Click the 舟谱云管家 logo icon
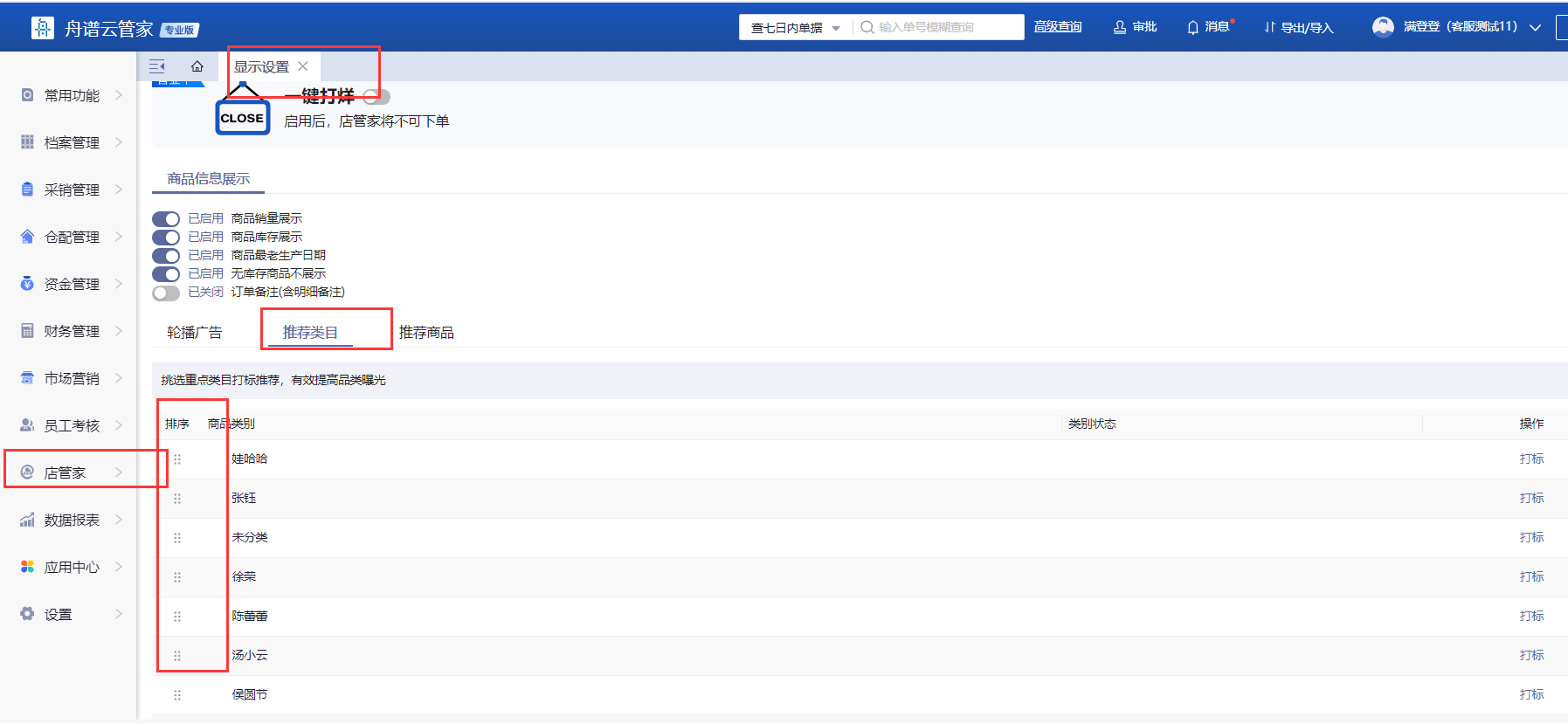The width and height of the screenshot is (1568, 724). pyautogui.click(x=42, y=28)
